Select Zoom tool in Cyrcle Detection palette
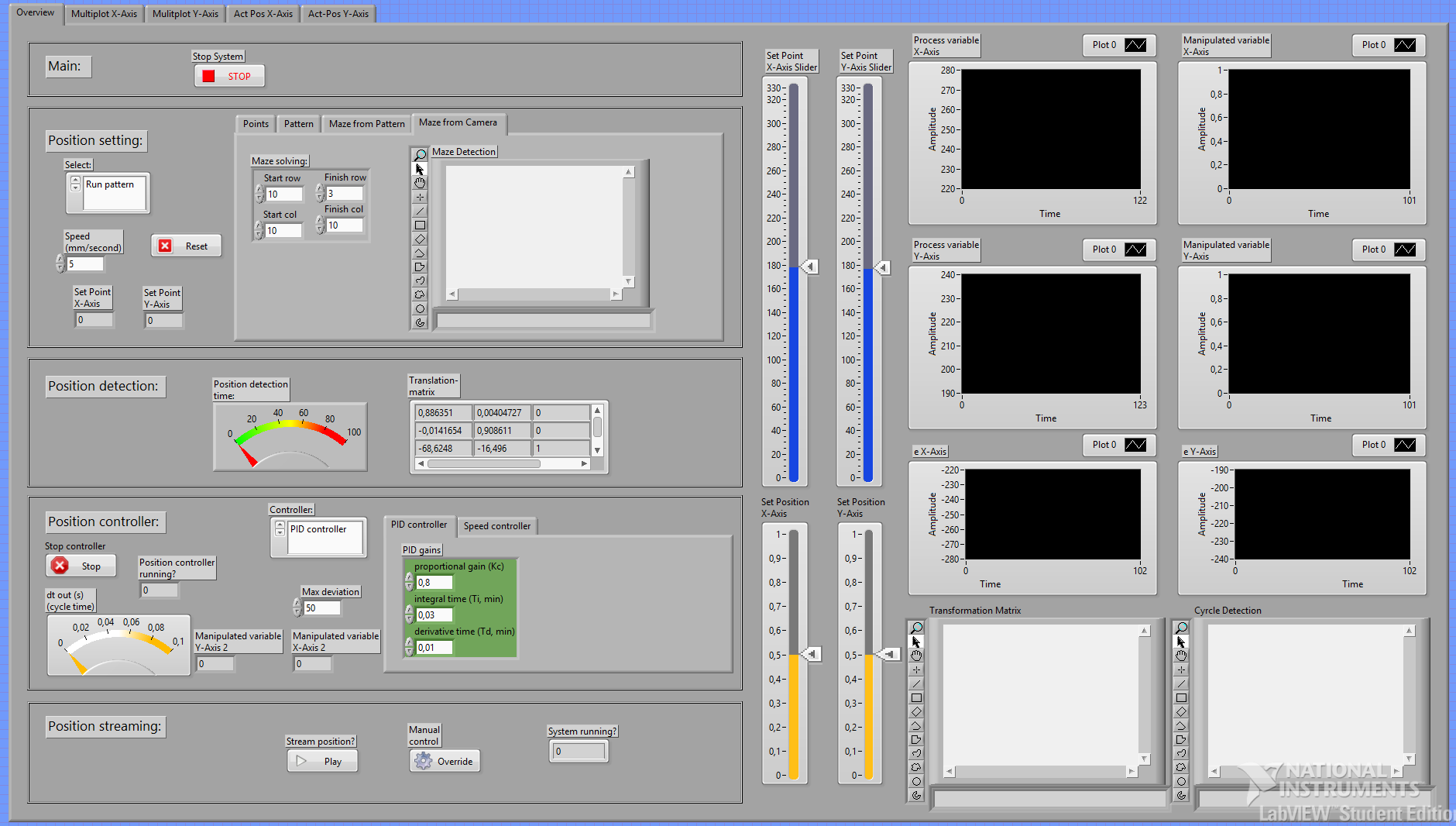Image resolution: width=1456 pixels, height=826 pixels. tap(1181, 628)
